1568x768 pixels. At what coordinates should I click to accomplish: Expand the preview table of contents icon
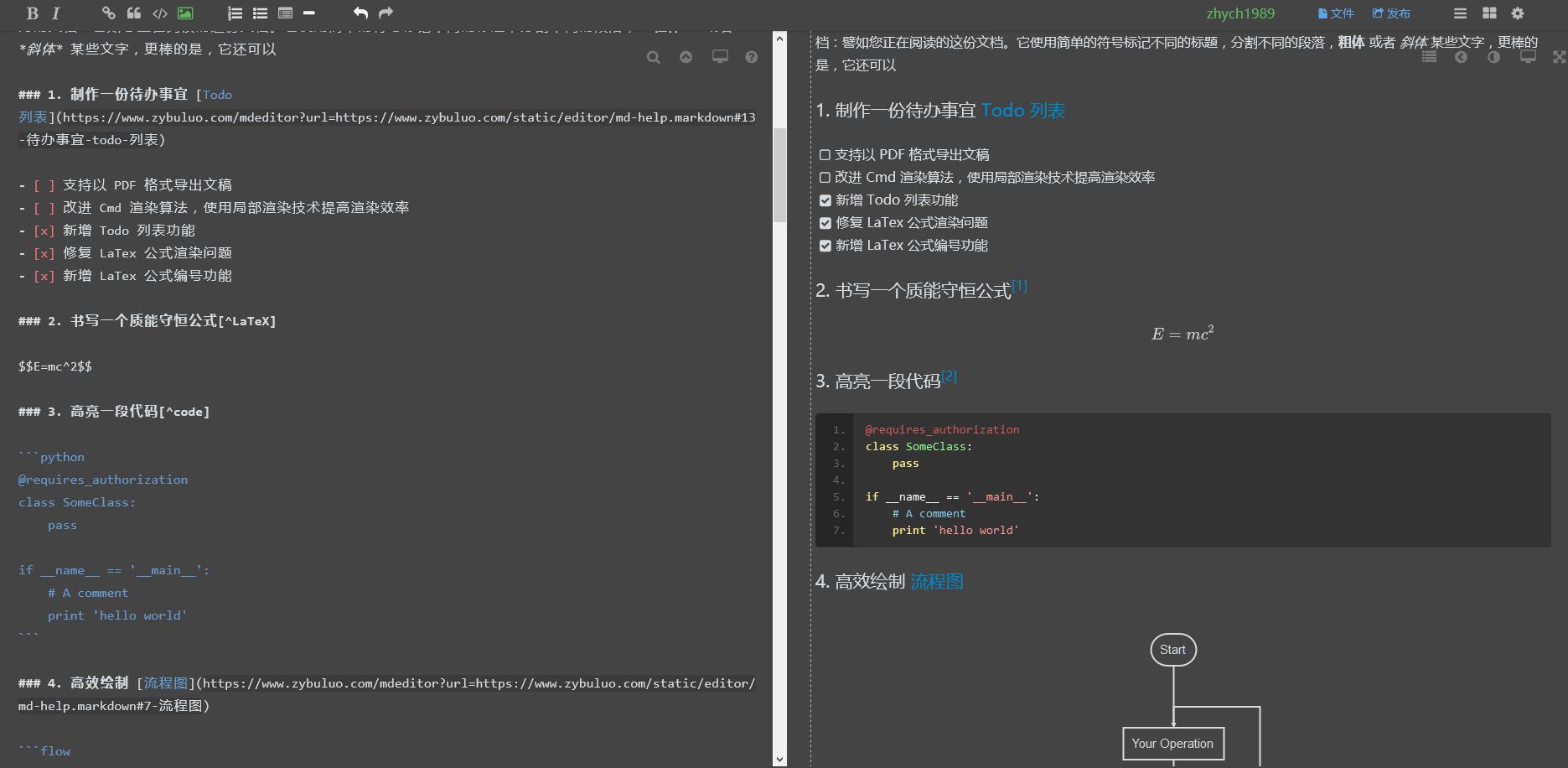pyautogui.click(x=1430, y=57)
